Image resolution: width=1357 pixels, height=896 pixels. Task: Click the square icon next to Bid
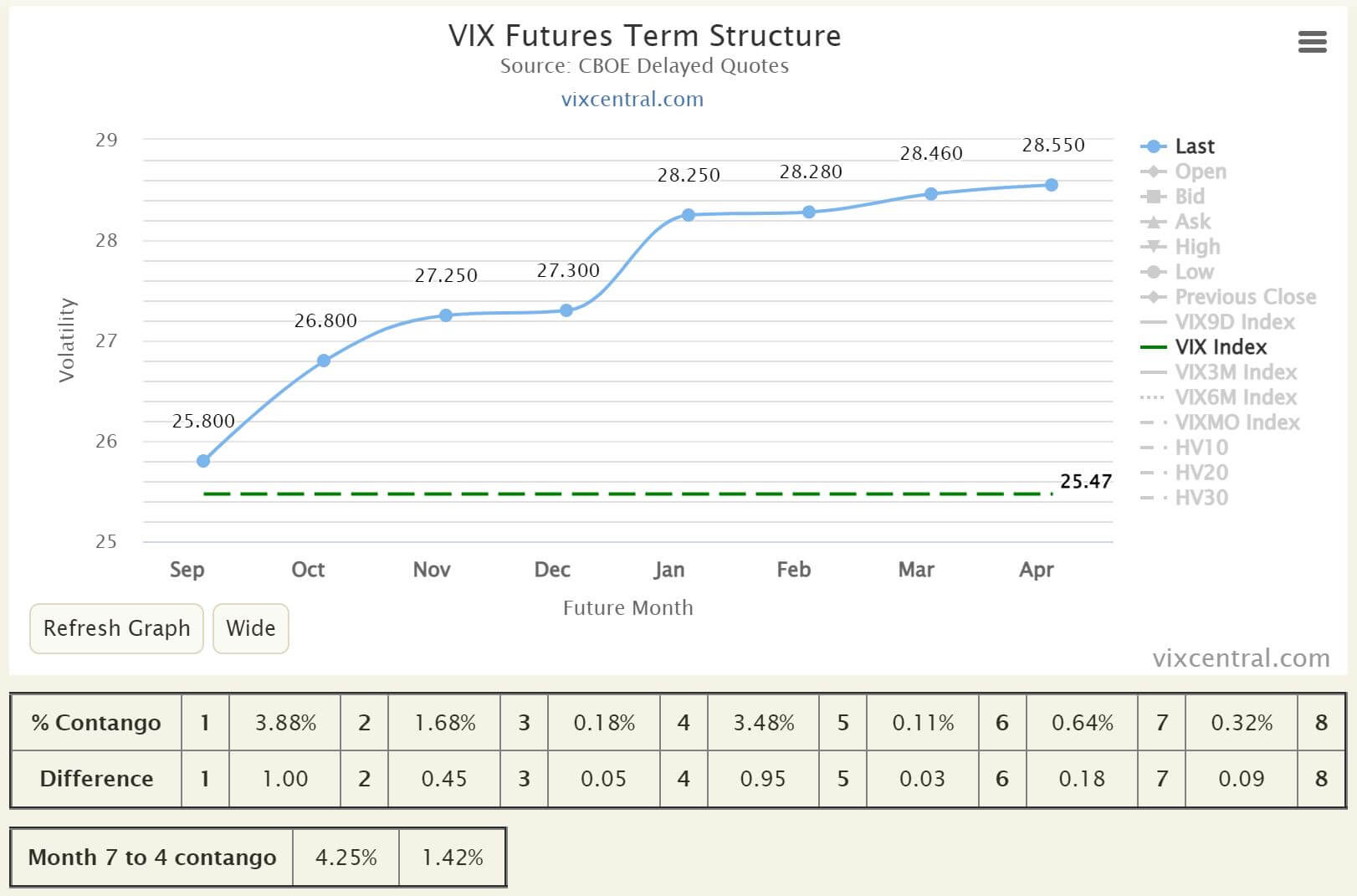tap(1153, 197)
